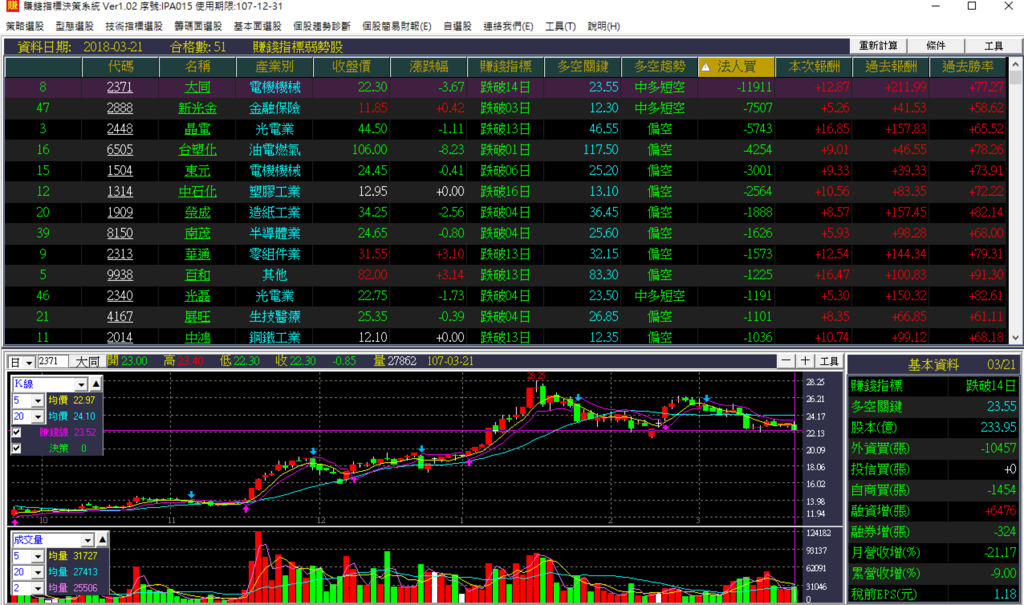This screenshot has height=605, width=1024.
Task: Click the stock list vertical scrollbar thumb
Action: point(1016,78)
